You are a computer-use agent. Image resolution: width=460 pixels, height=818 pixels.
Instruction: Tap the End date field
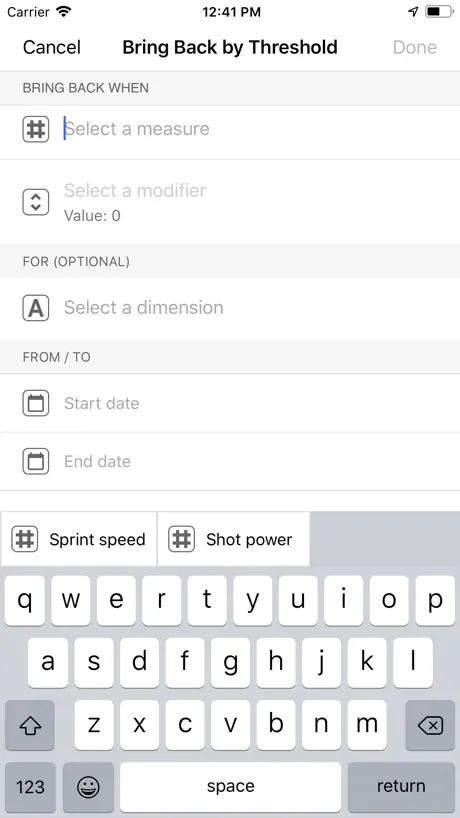[230, 461]
